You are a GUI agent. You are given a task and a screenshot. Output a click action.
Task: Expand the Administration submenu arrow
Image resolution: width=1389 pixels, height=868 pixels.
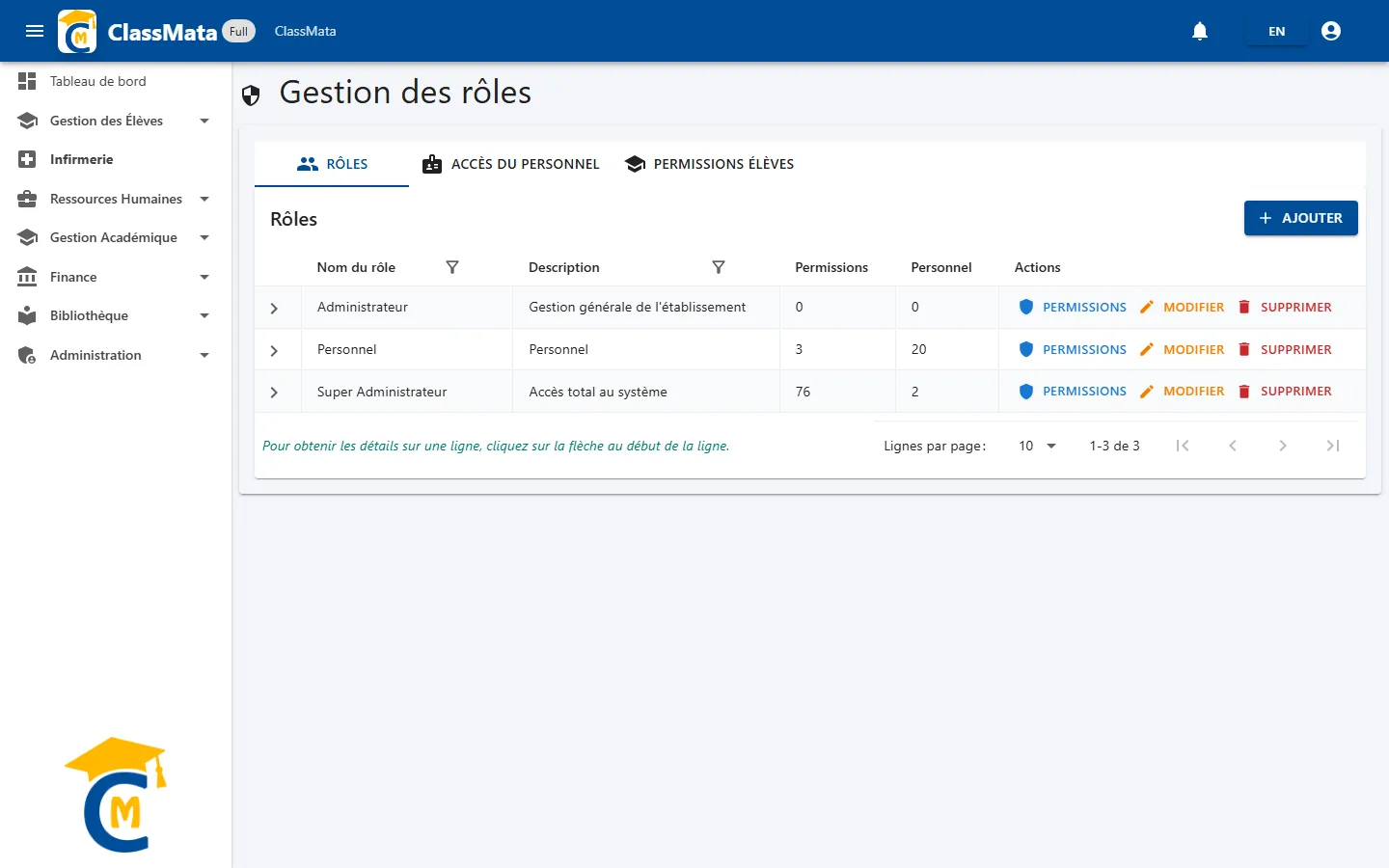coord(204,355)
